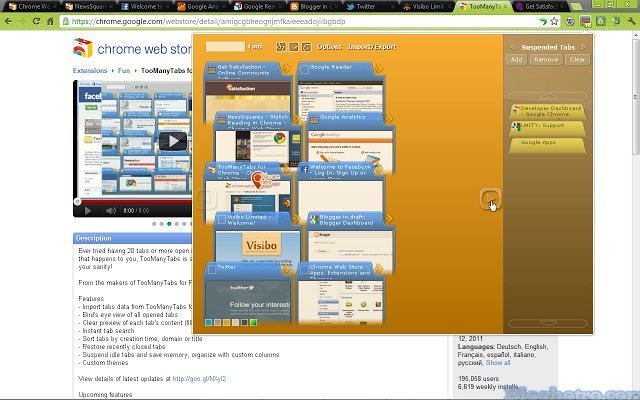Viewport: 640px width, 400px height.
Task: Suspend the Google Reader tab with its arrow
Action: point(379,68)
